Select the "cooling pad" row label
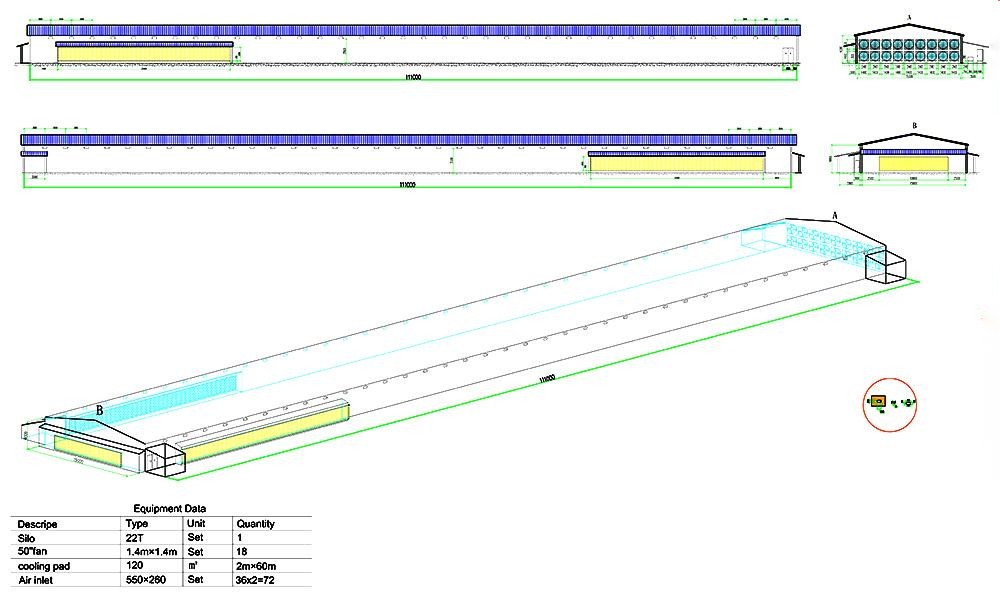Screen dimensions: 1000x602 [44, 566]
